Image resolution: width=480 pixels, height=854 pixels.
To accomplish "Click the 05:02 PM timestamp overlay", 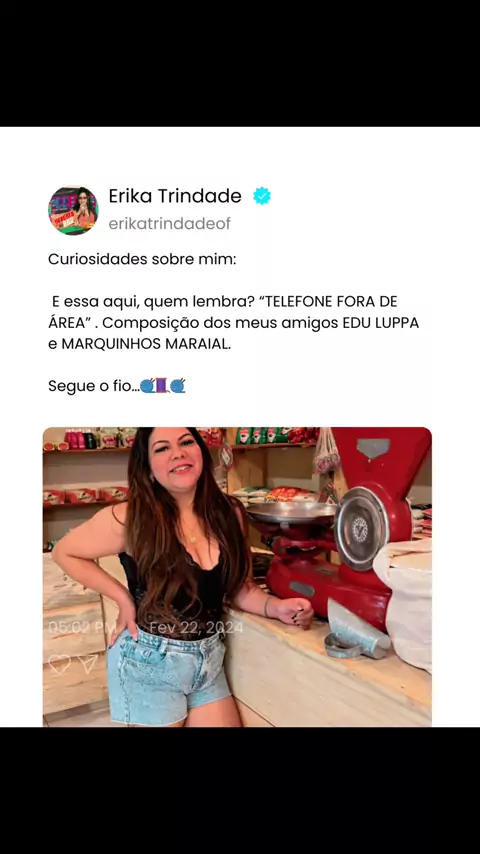I will tap(82, 627).
